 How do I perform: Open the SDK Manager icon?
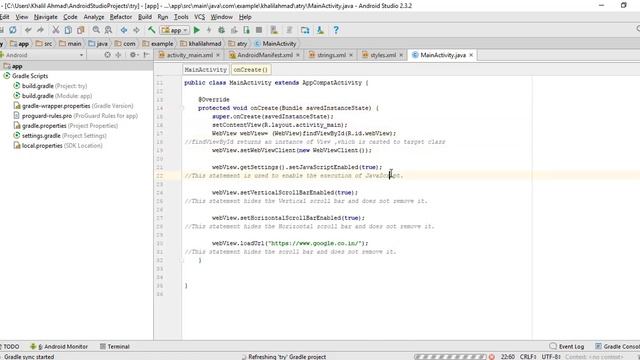click(x=320, y=30)
